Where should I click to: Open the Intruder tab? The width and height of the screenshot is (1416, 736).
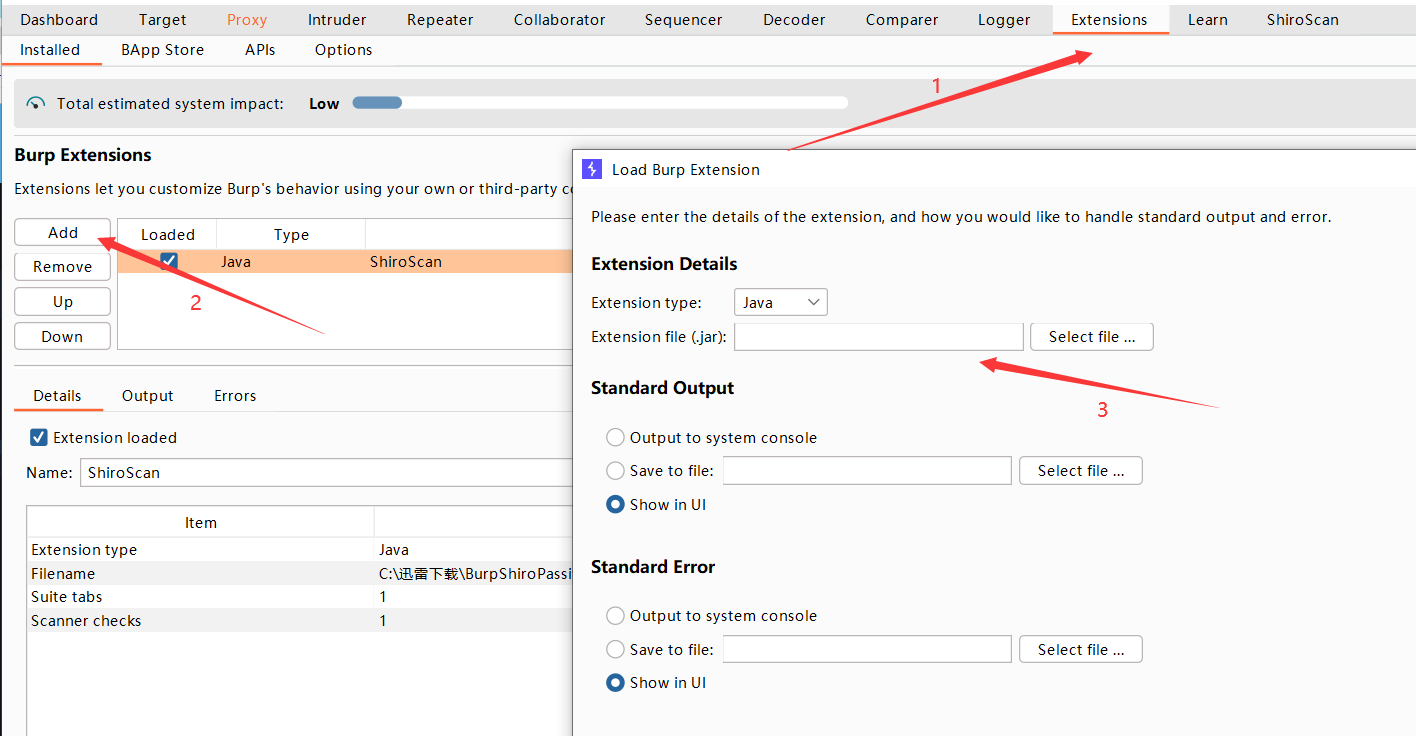pyautogui.click(x=337, y=19)
